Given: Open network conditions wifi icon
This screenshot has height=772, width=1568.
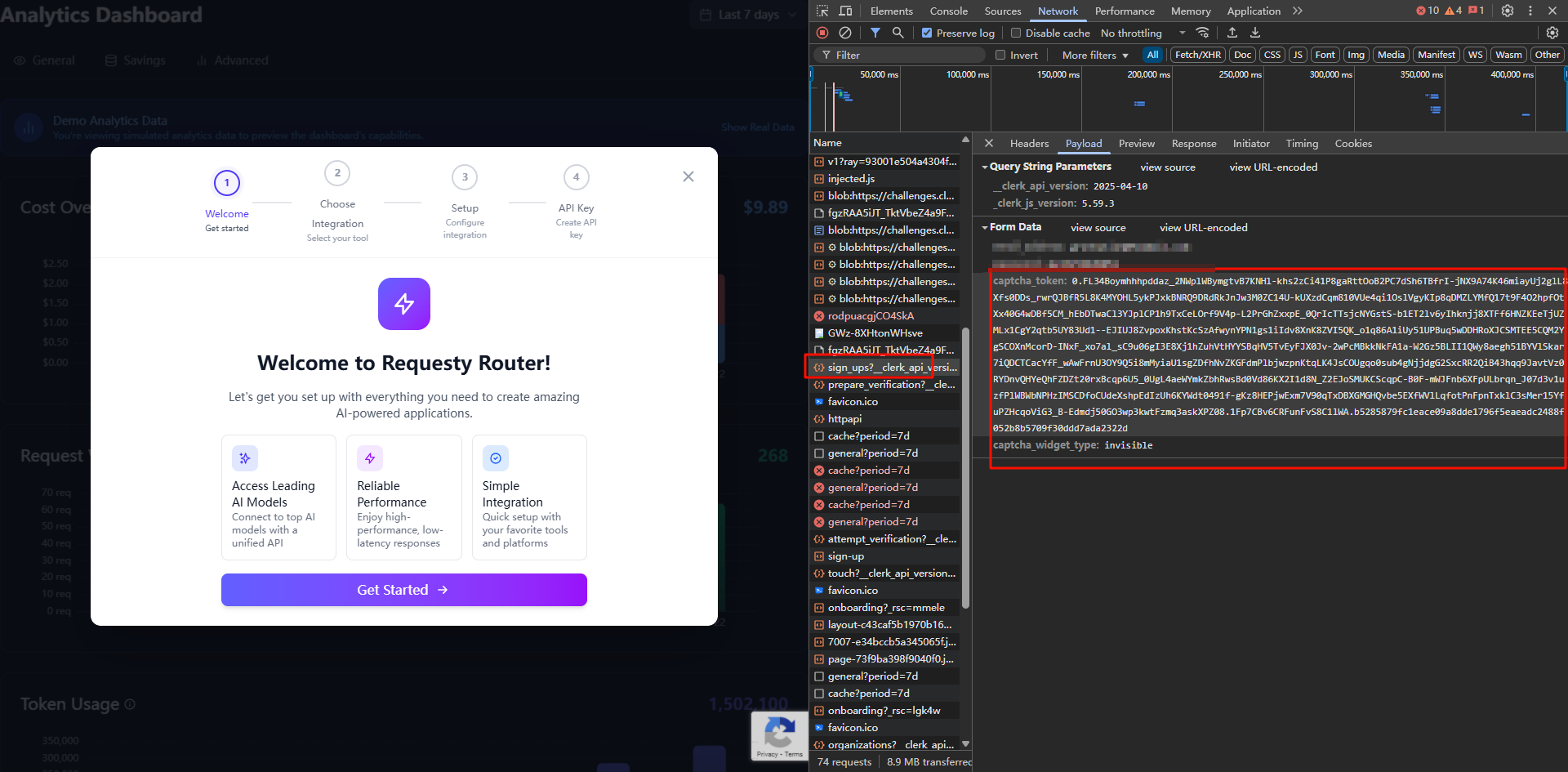Looking at the screenshot, I should click(1202, 33).
